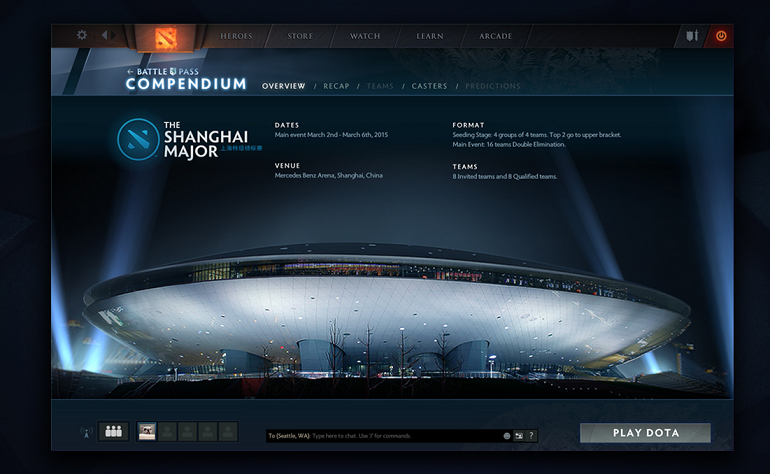Click the chat help question mark icon
The width and height of the screenshot is (770, 474).
pos(531,436)
